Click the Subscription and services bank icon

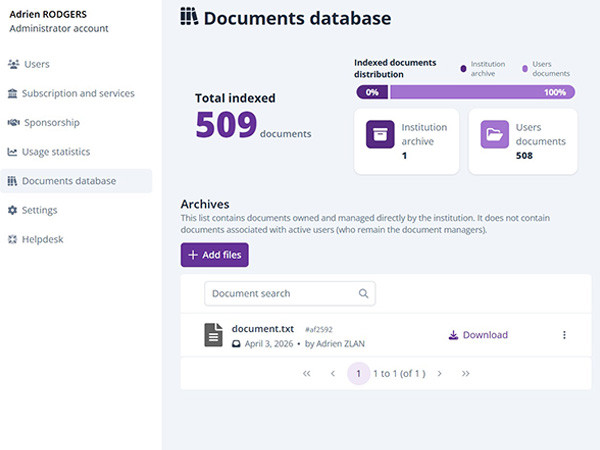[13, 94]
